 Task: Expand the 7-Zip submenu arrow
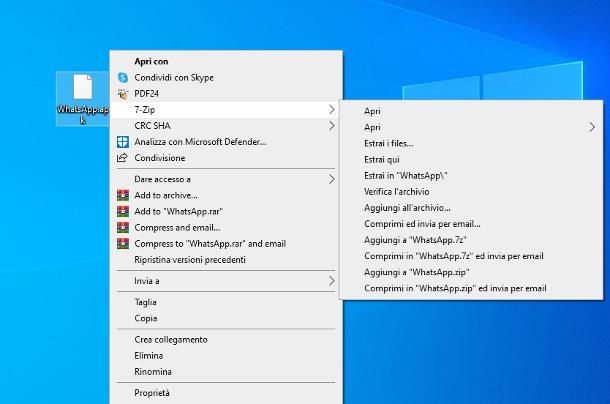(331, 110)
